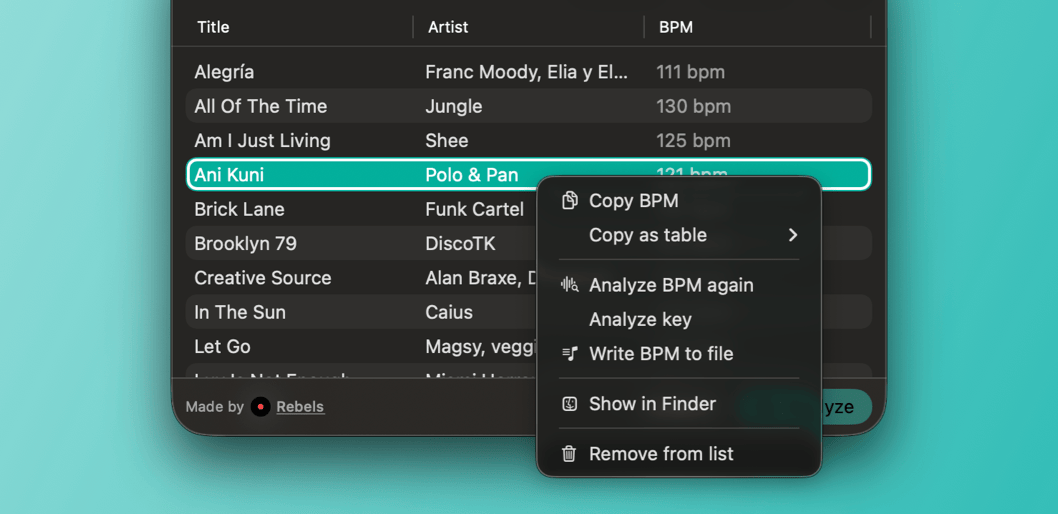Sort by the Title column header
Image resolution: width=1058 pixels, height=514 pixels.
[213, 27]
